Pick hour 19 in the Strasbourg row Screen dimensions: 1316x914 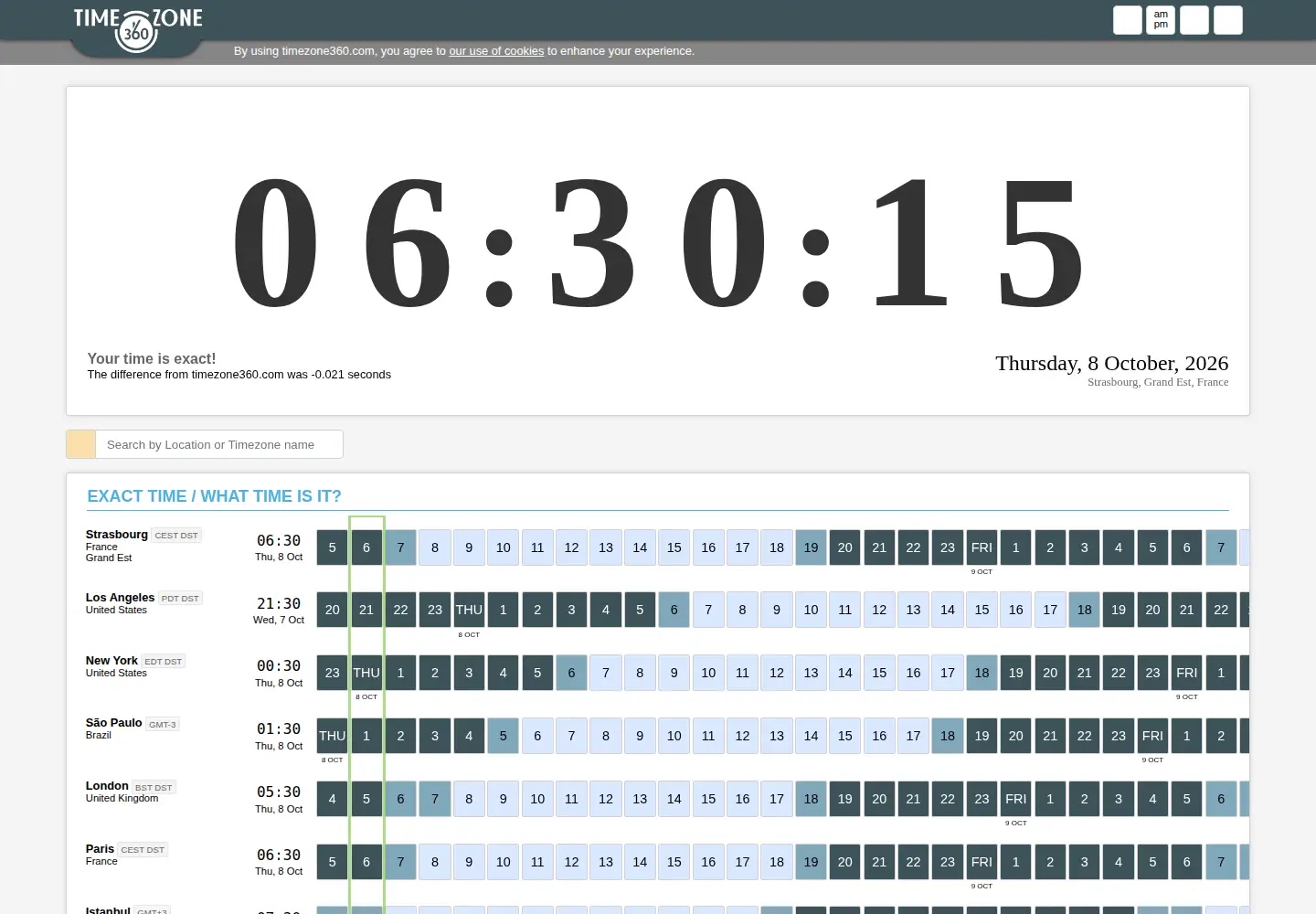click(x=811, y=547)
